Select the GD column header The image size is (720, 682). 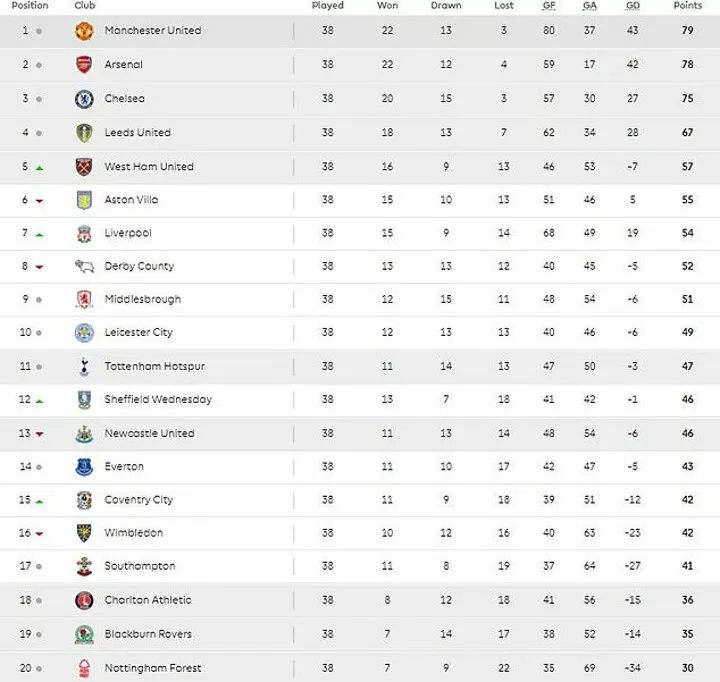coord(633,6)
